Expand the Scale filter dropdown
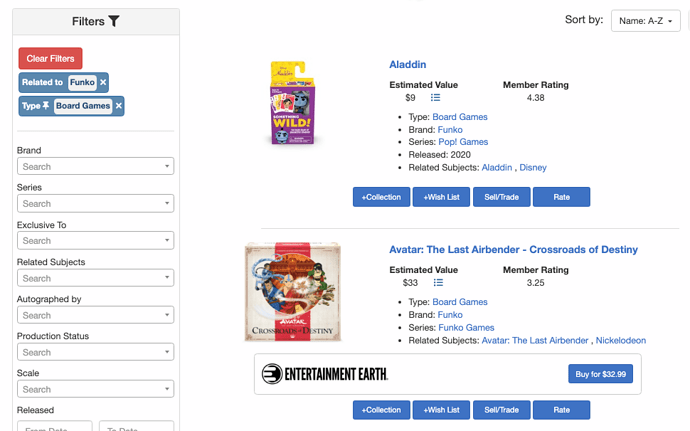Screen dimensions: 690x431 pyautogui.click(x=95, y=389)
